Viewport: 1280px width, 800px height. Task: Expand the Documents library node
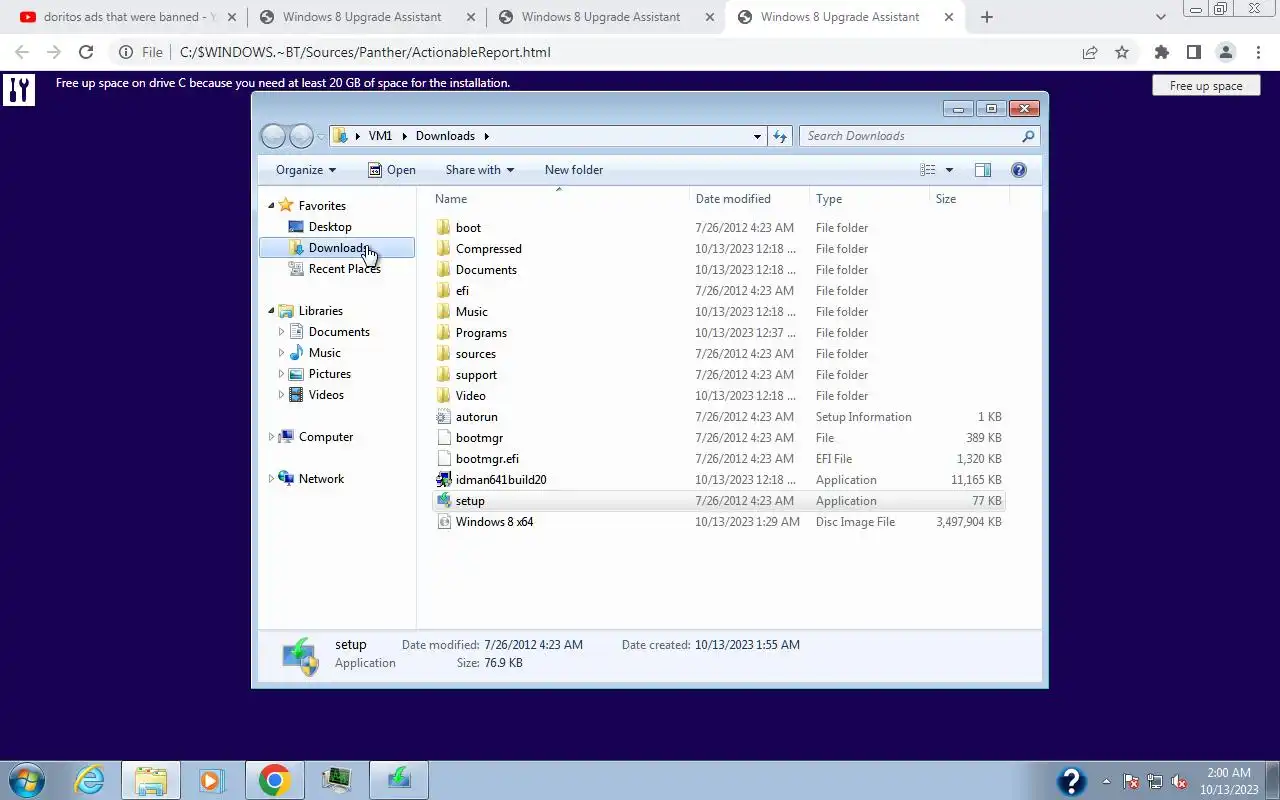point(281,332)
